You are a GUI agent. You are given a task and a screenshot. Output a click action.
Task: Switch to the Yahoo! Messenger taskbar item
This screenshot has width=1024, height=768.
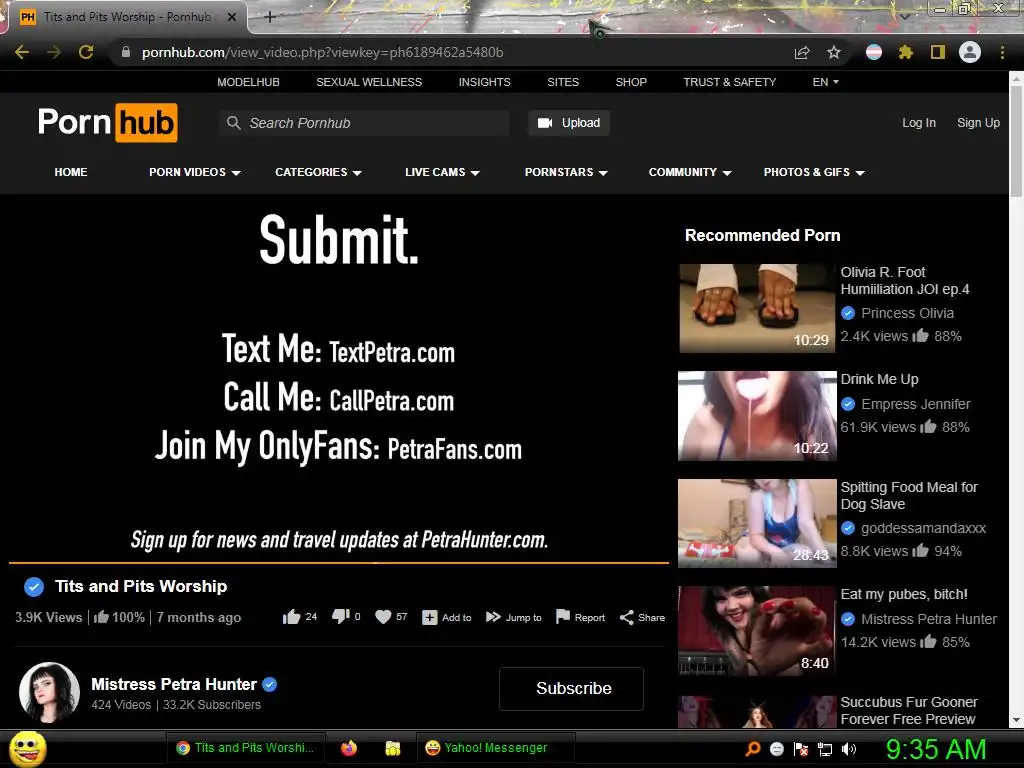(495, 748)
